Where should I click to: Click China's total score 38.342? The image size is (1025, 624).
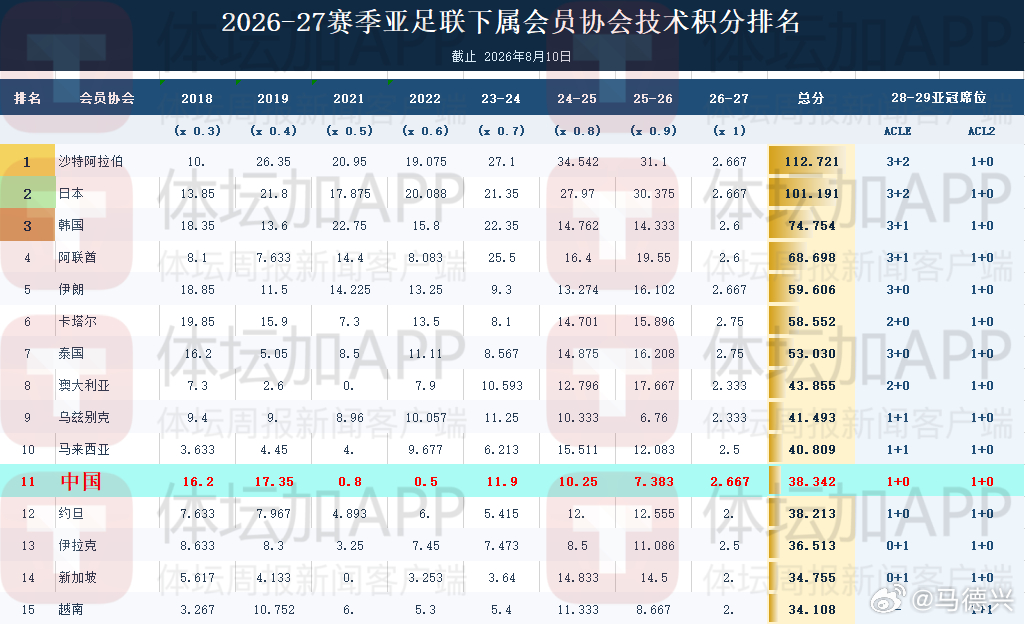[x=812, y=482]
